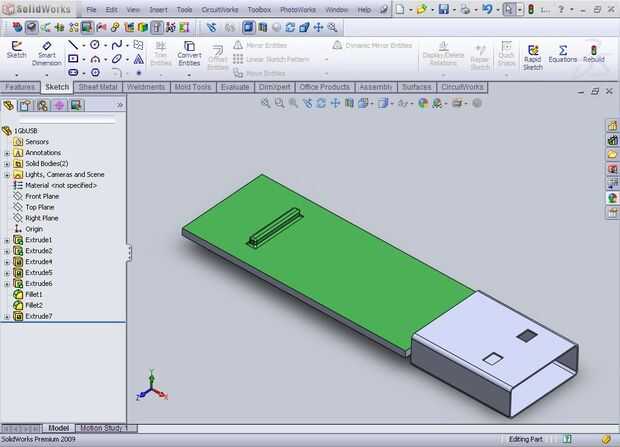Open the Appearances tab in the task pane
Image resolution: width=620 pixels, height=447 pixels.
(612, 198)
